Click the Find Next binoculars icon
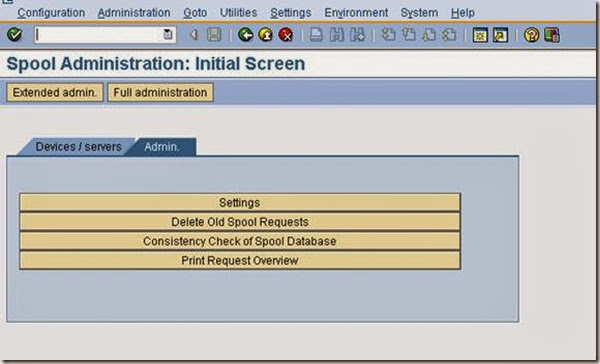 [357, 35]
